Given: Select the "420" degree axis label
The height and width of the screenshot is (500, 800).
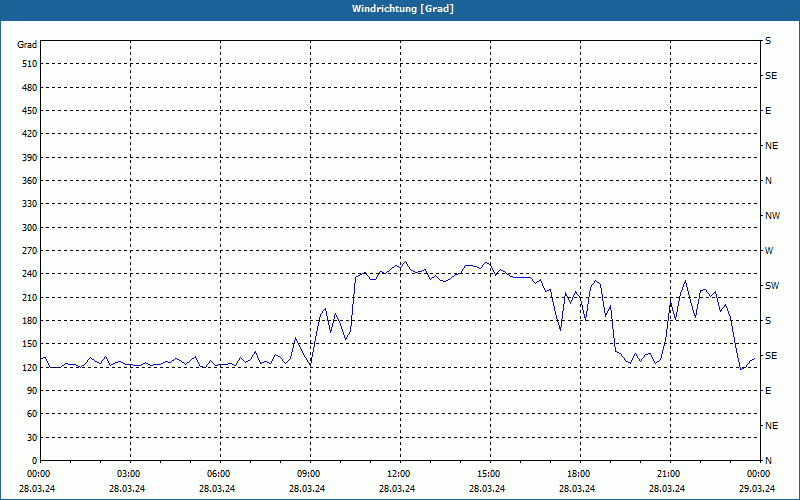Looking at the screenshot, I should (x=30, y=134).
